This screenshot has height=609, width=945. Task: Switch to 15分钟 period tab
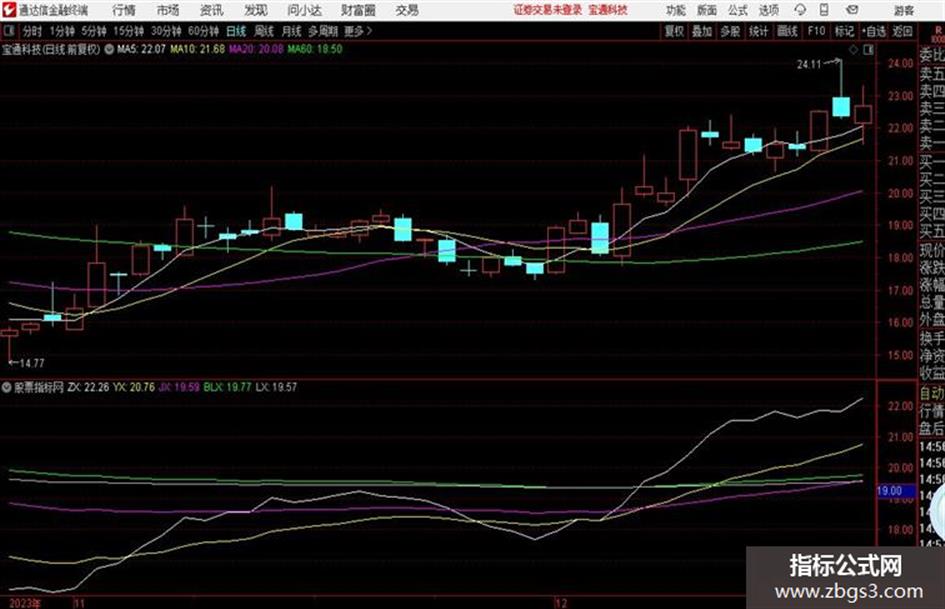[x=128, y=31]
